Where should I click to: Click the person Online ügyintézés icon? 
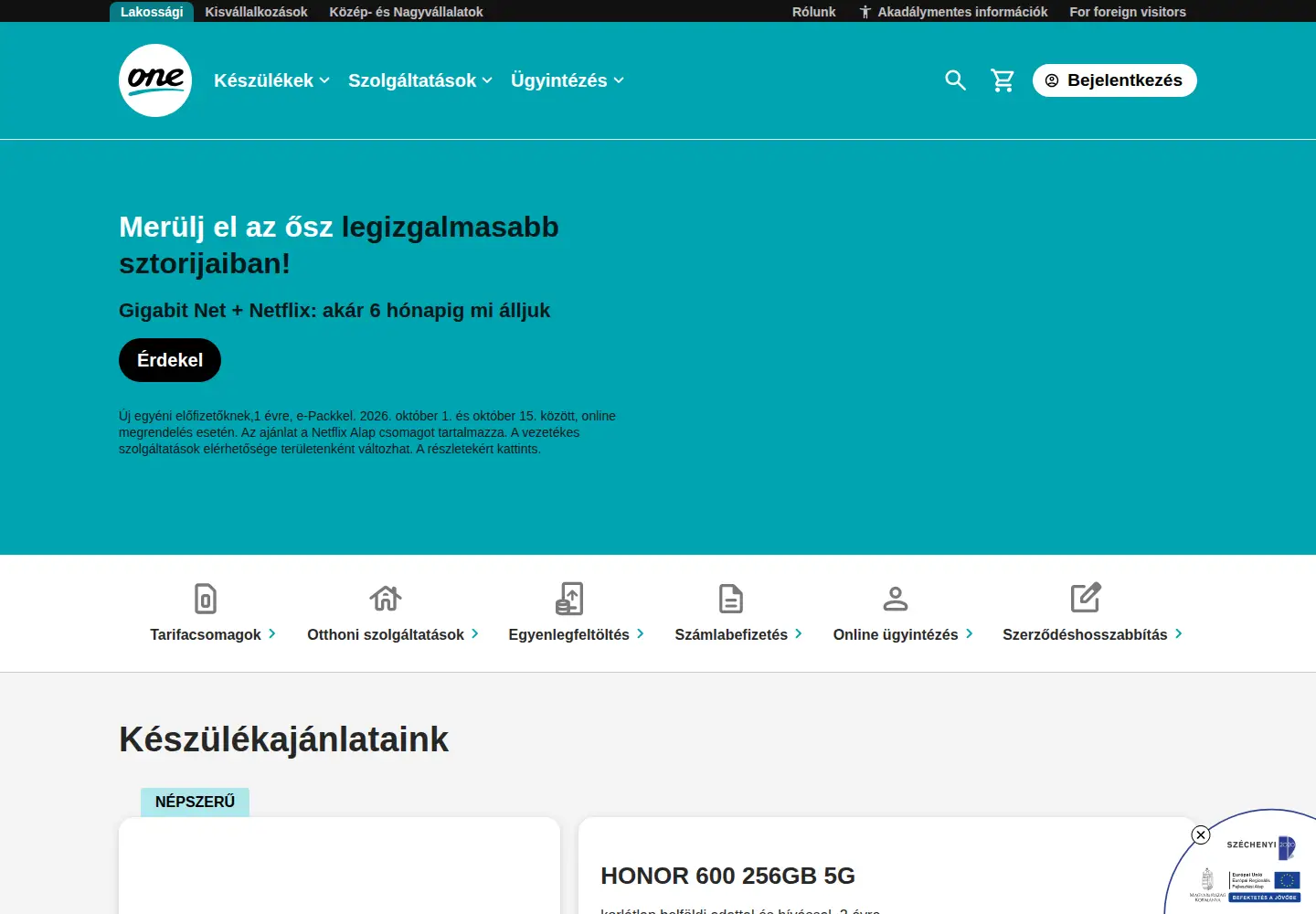click(896, 599)
